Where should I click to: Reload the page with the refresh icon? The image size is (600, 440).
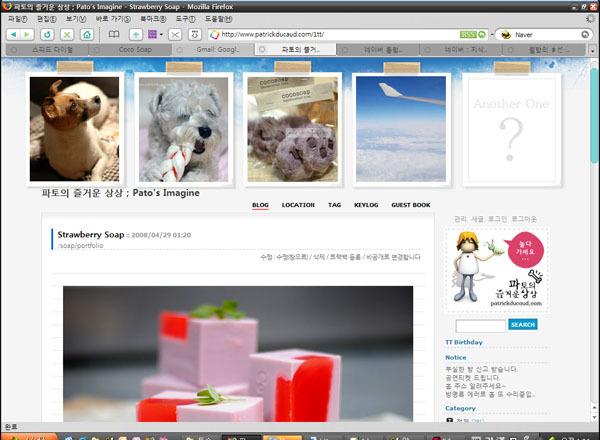click(47, 34)
